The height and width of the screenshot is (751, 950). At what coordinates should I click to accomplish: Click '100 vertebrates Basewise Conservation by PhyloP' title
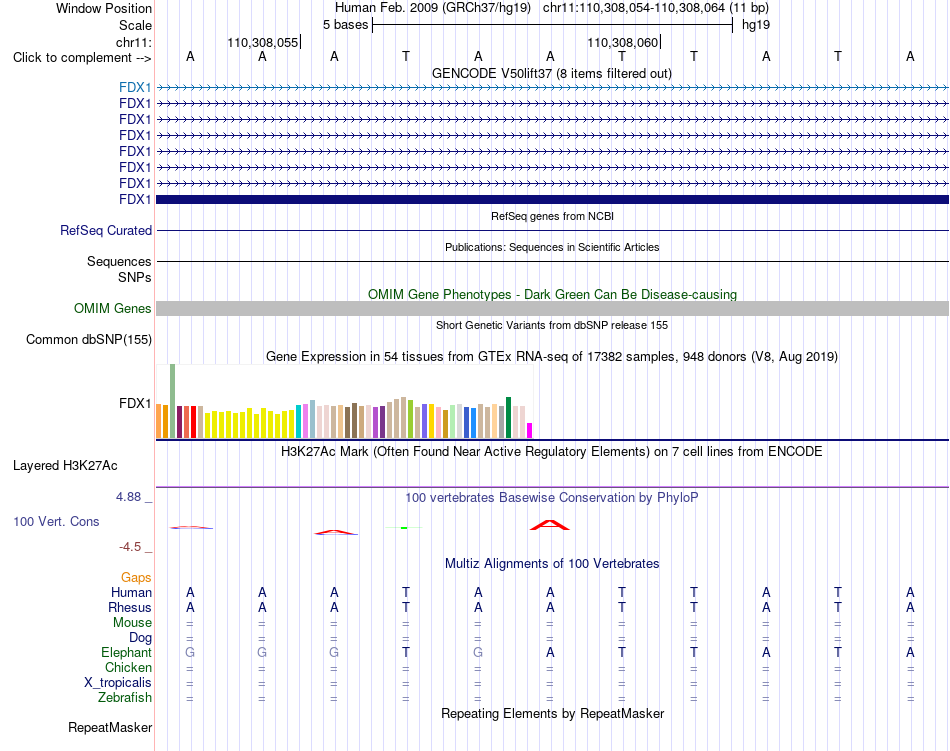pyautogui.click(x=552, y=497)
